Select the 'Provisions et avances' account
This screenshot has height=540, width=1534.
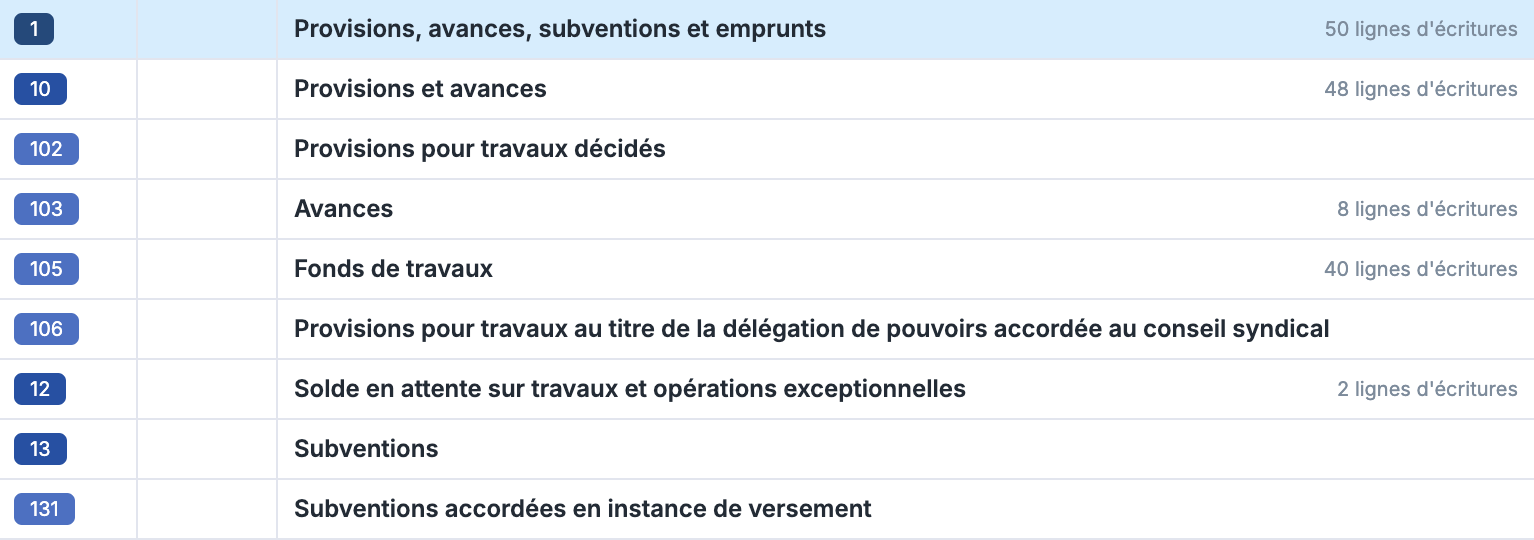point(420,89)
